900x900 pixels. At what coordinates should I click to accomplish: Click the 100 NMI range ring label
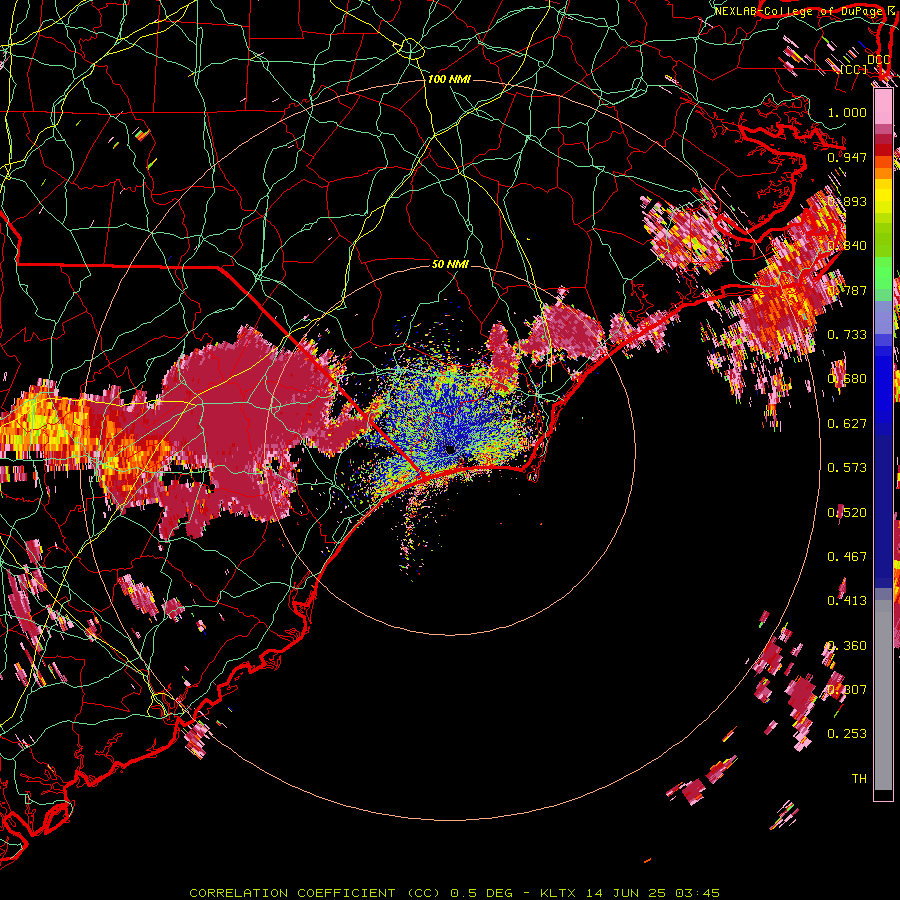pos(449,79)
